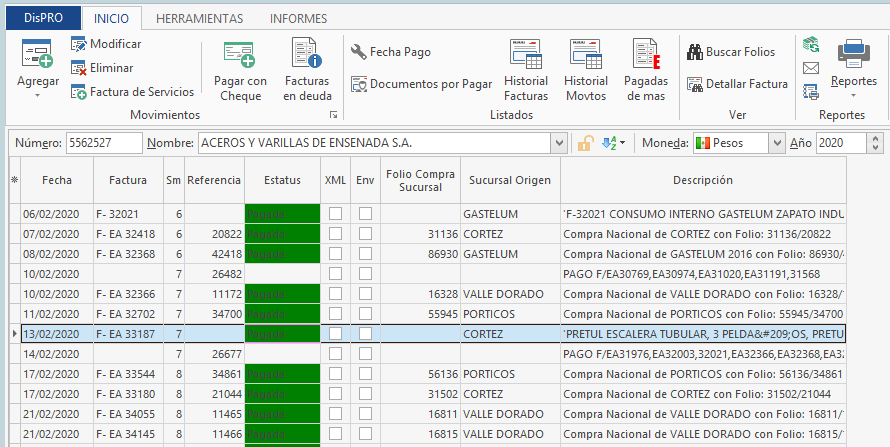Screen dimensions: 890x447
Task: Click the green money stack icon in Reportes
Action: [x=811, y=44]
